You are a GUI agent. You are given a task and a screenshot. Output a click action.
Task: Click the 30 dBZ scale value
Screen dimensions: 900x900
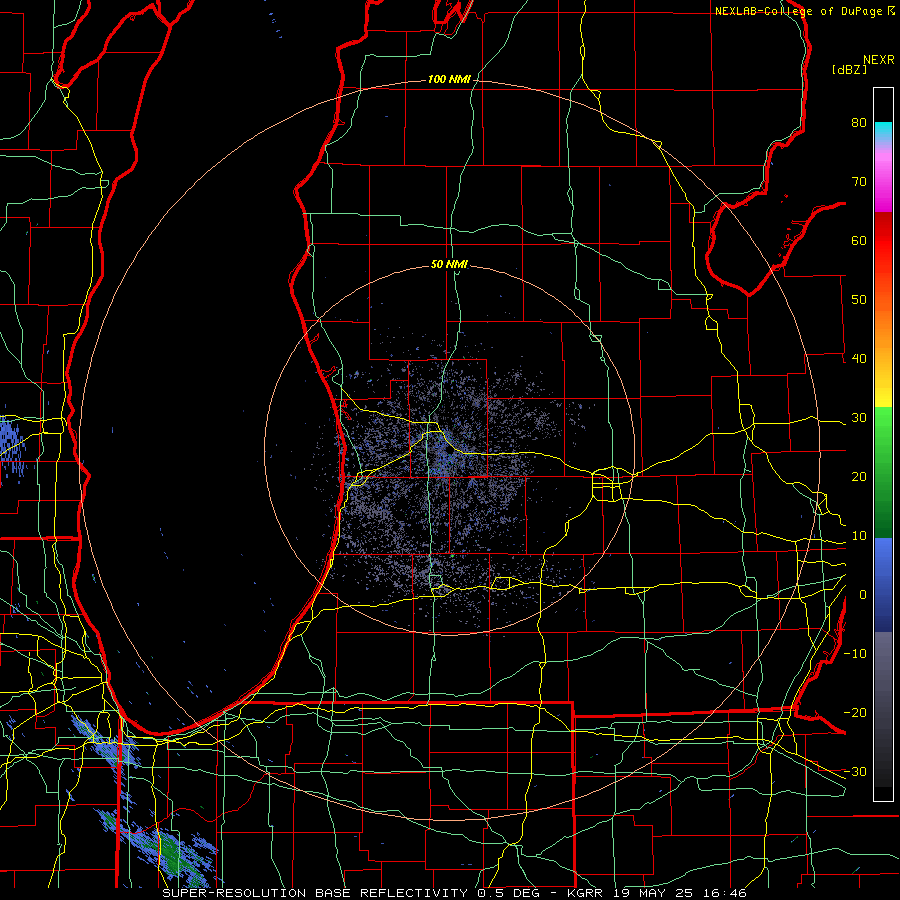pos(859,417)
